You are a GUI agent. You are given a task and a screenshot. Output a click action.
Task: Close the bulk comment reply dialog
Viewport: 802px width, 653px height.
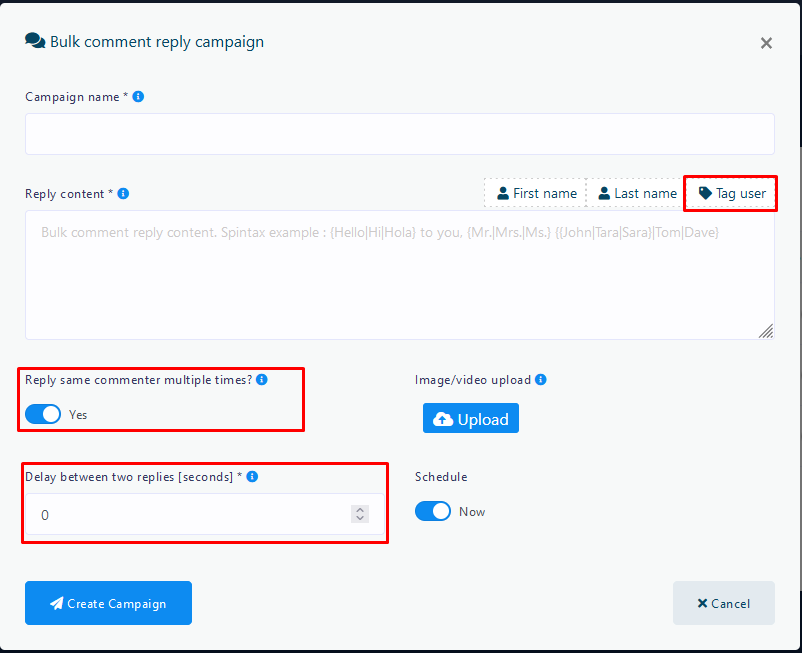pos(766,43)
